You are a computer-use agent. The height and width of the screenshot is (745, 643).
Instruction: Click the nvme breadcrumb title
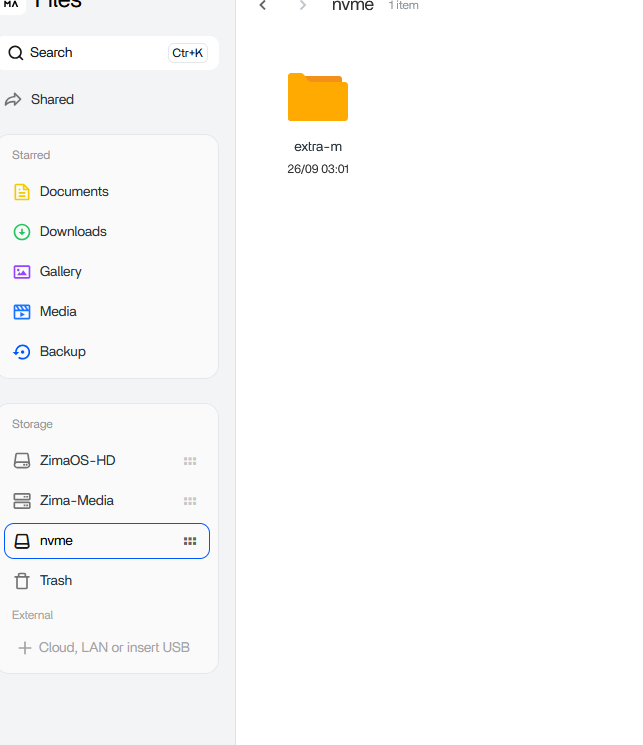click(x=353, y=6)
